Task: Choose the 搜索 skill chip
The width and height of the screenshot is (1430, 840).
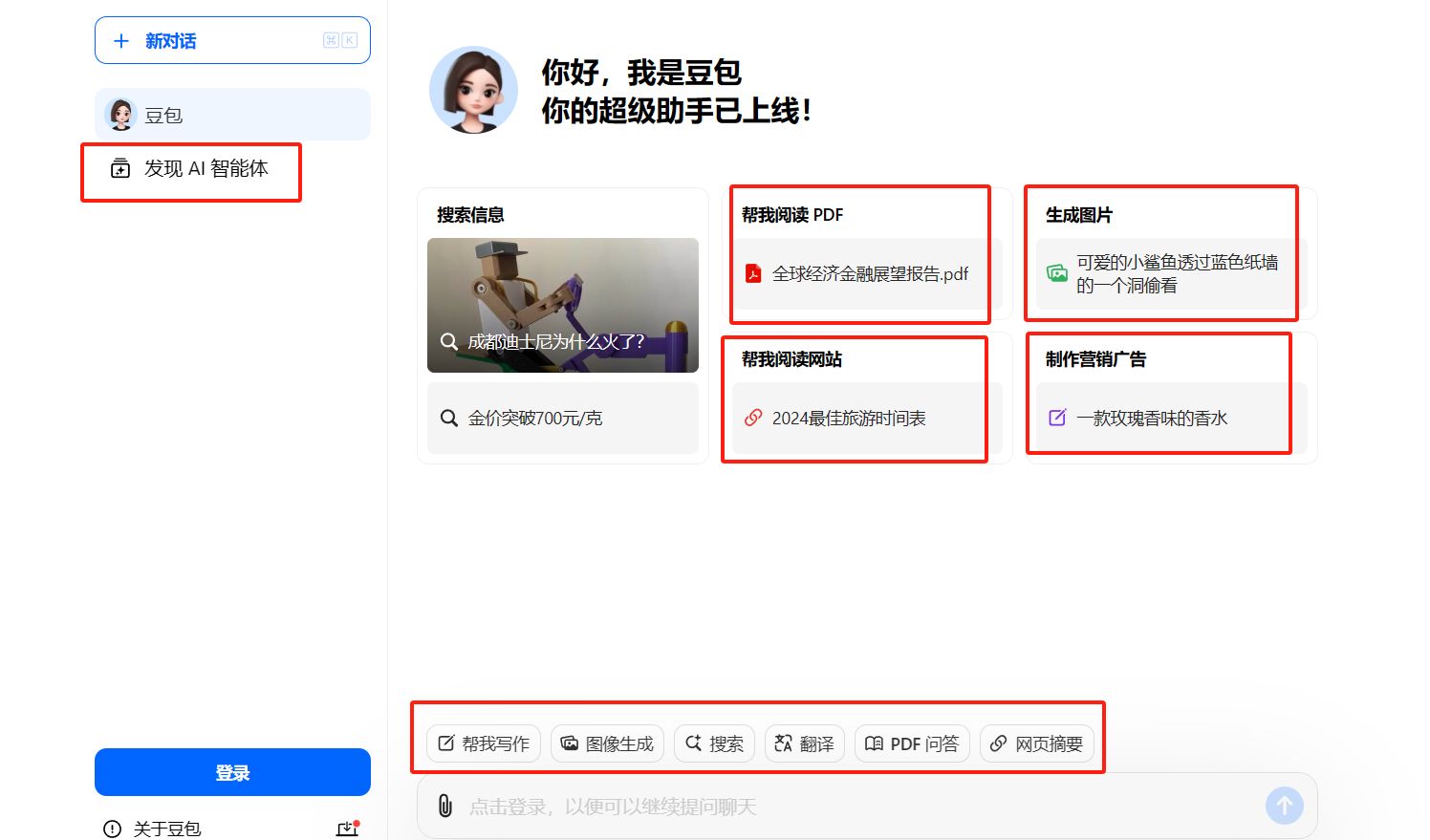Action: click(x=714, y=743)
